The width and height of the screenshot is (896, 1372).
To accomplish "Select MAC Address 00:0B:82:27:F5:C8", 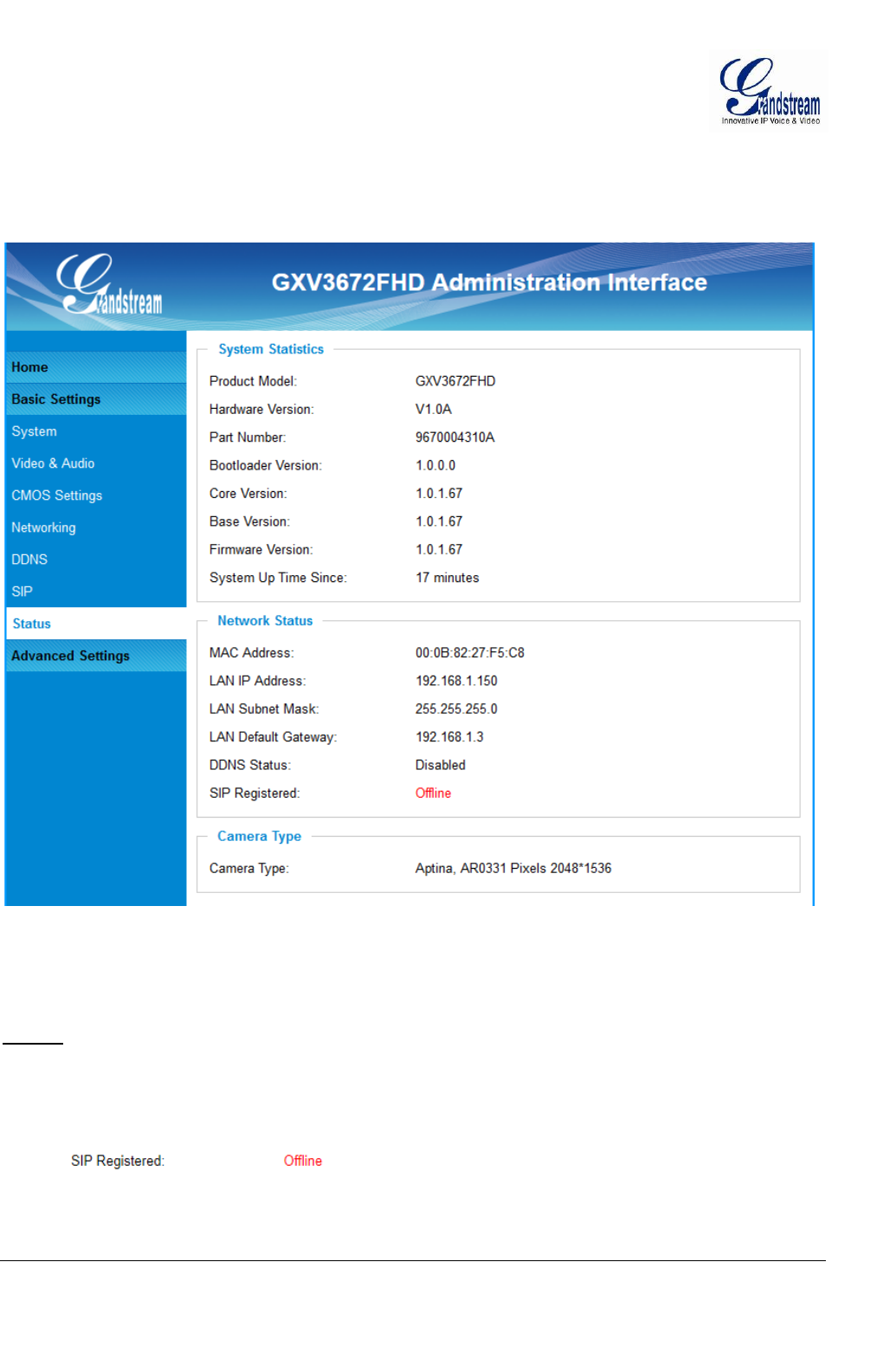I will (470, 653).
